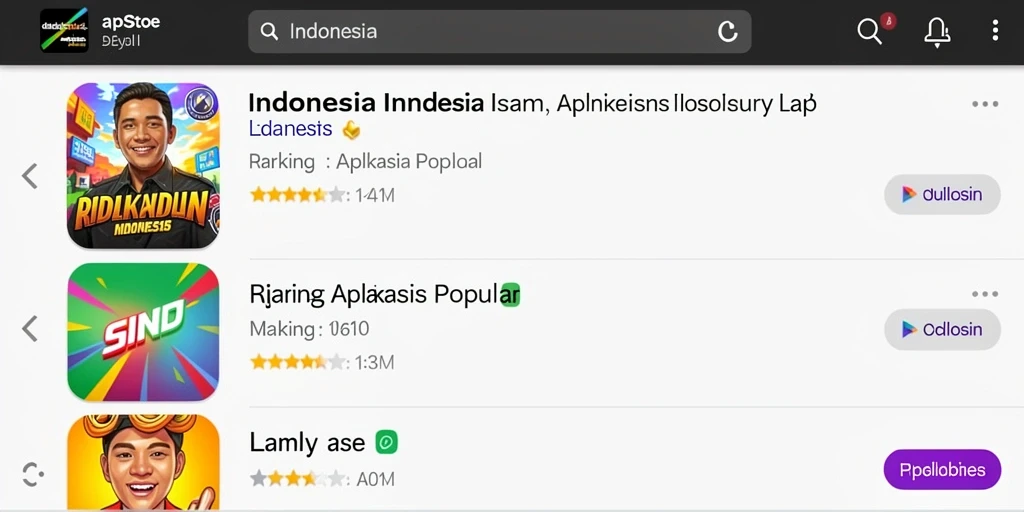Screen dimensions: 1024x512
Task: Open more options for Rjaring Aplakasis Popular
Action: pyautogui.click(x=985, y=295)
